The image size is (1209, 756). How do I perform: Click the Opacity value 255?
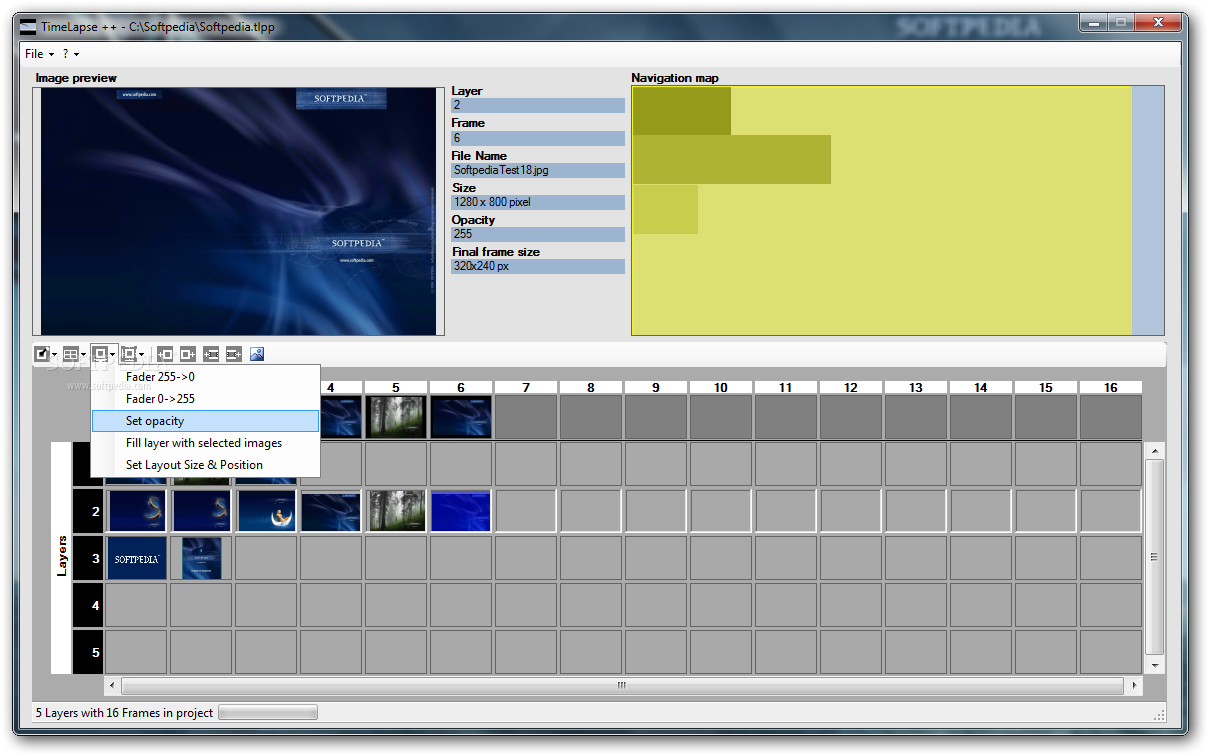538,234
